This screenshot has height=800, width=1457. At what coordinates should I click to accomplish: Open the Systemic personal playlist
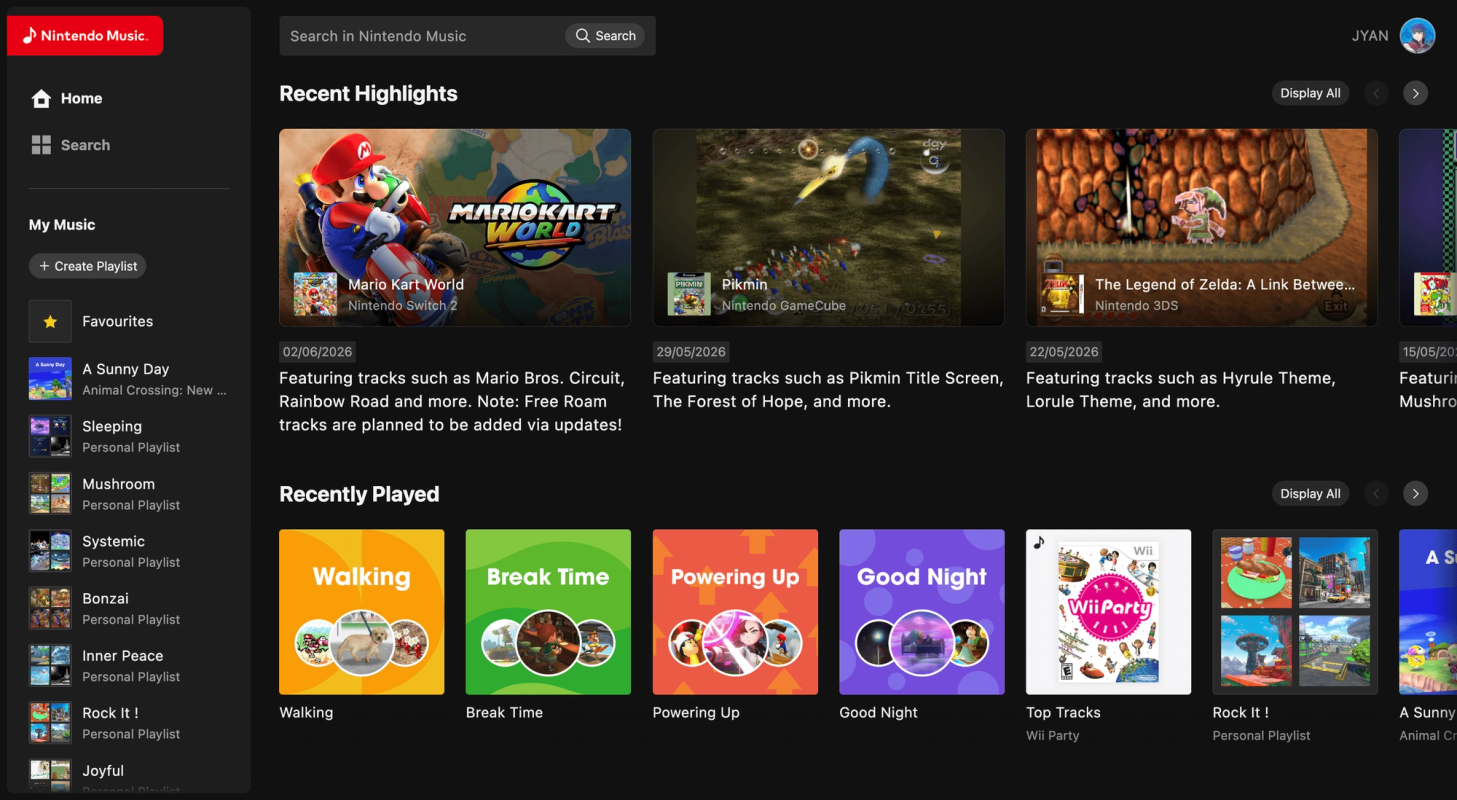tap(129, 551)
